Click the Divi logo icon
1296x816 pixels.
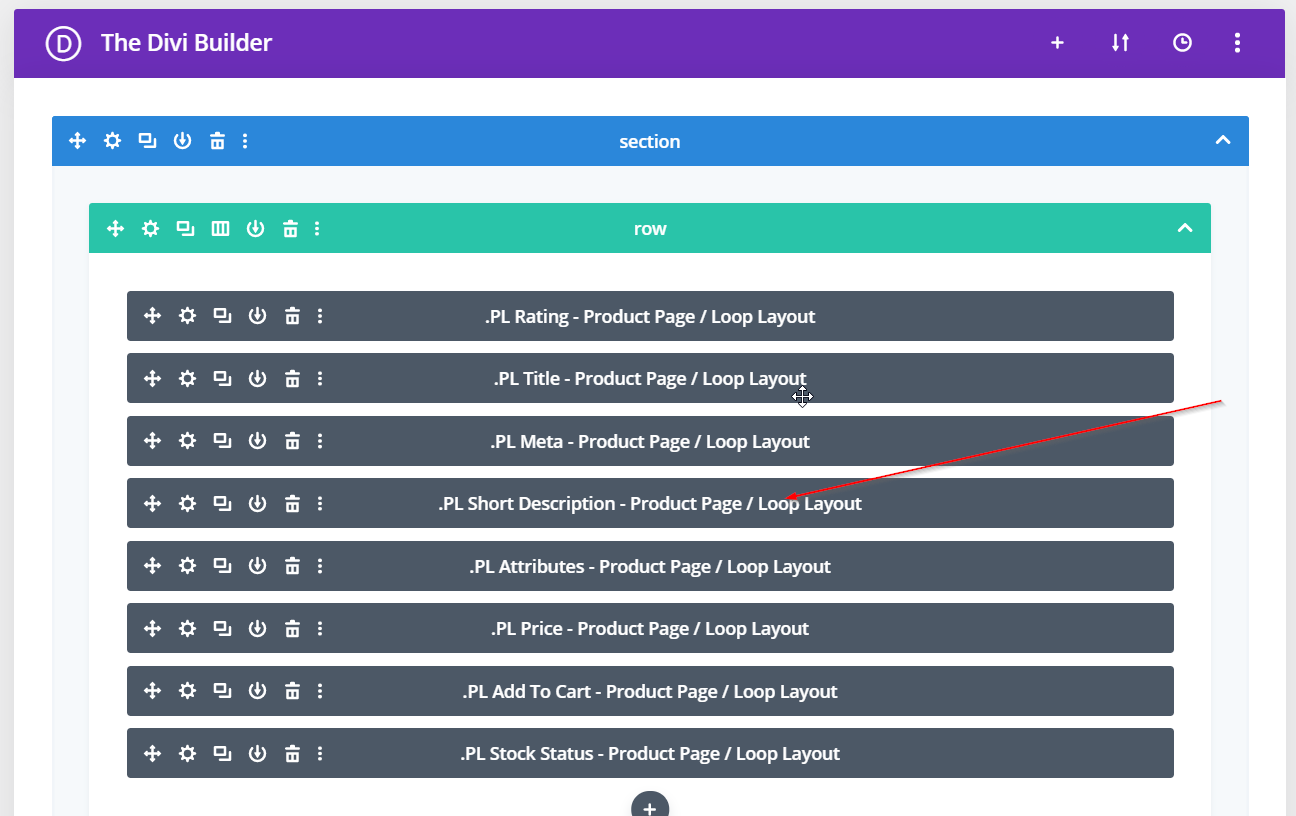tap(63, 43)
